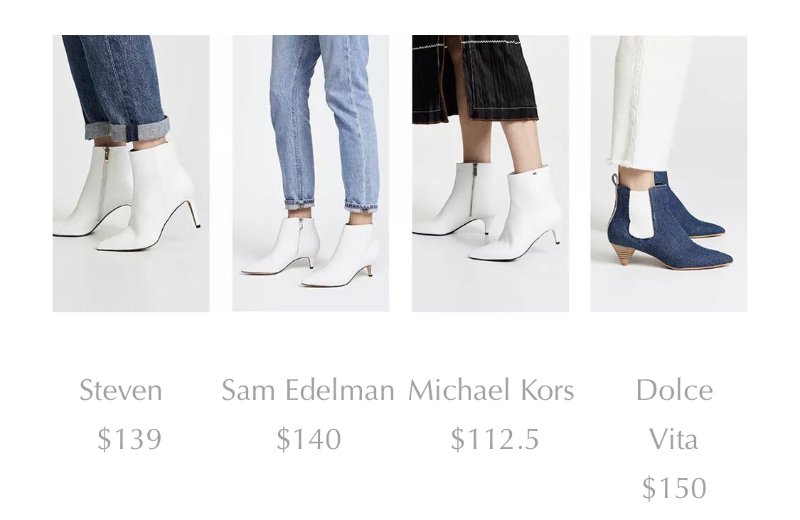Select the $139 price

(x=130, y=439)
